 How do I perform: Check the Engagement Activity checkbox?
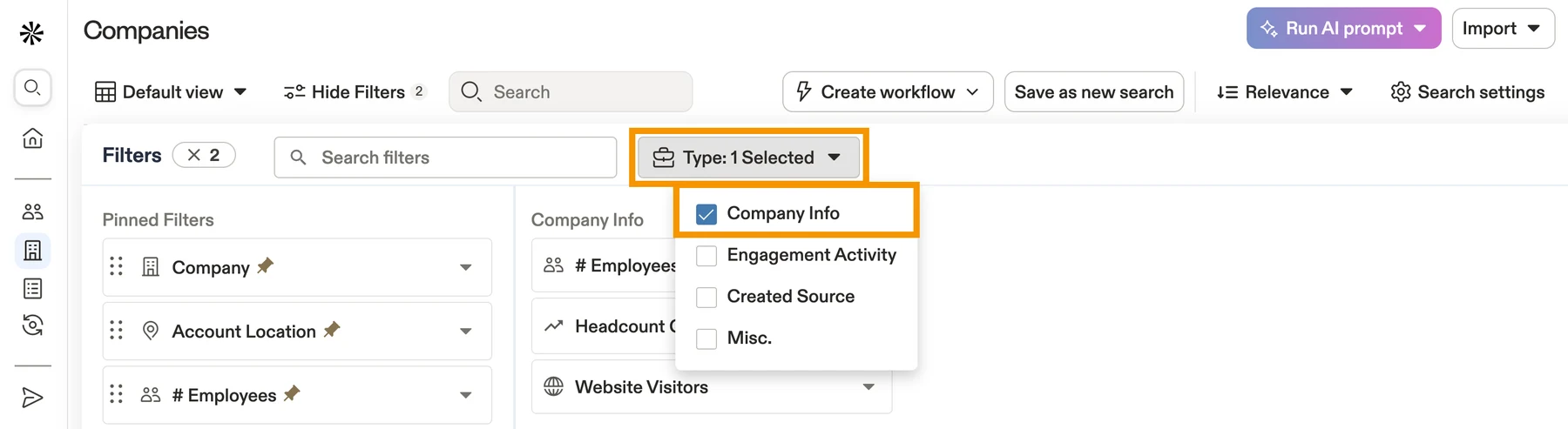point(706,255)
